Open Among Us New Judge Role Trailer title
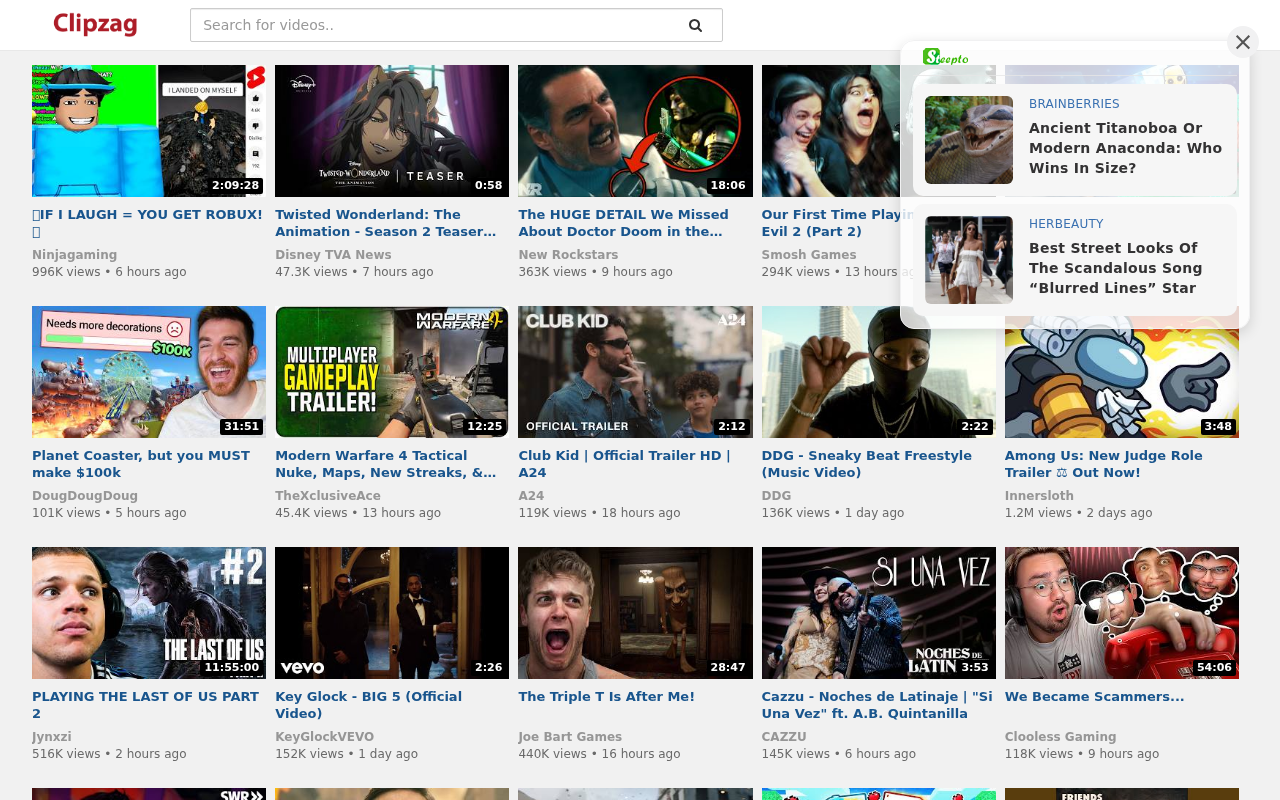The image size is (1280, 800). pos(1105,464)
